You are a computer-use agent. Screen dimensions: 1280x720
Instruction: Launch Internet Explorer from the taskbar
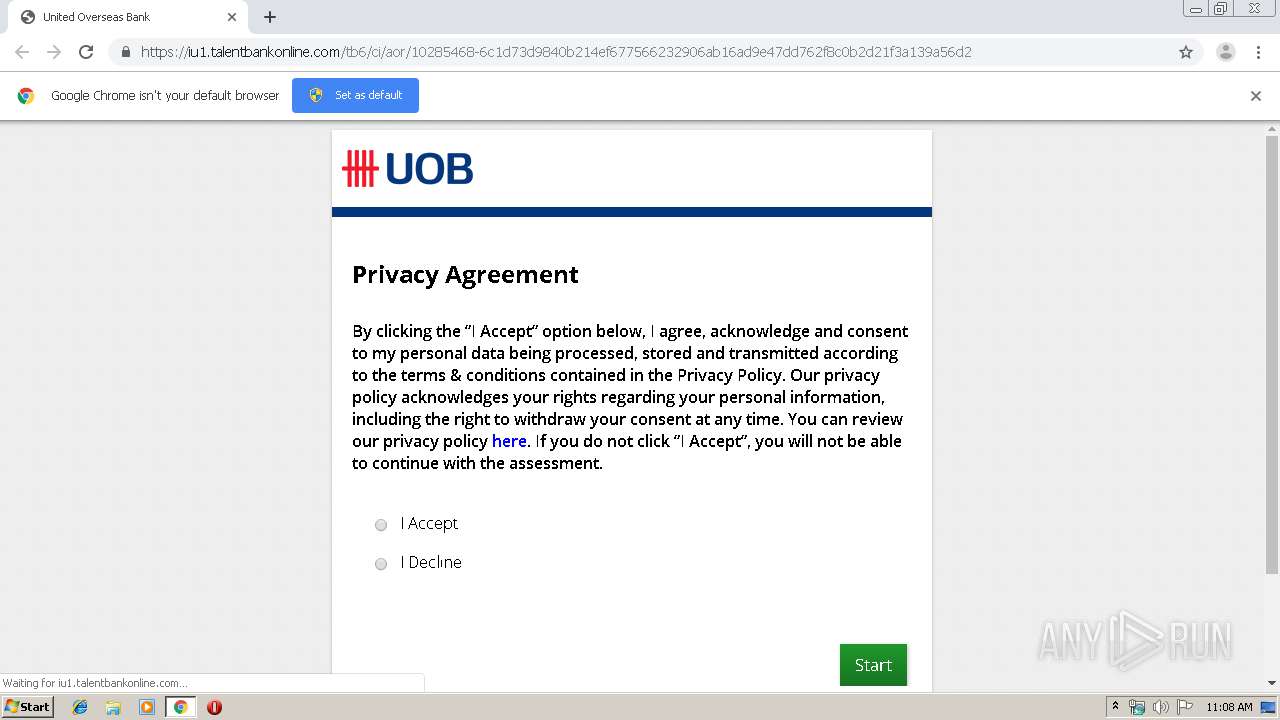[80, 707]
